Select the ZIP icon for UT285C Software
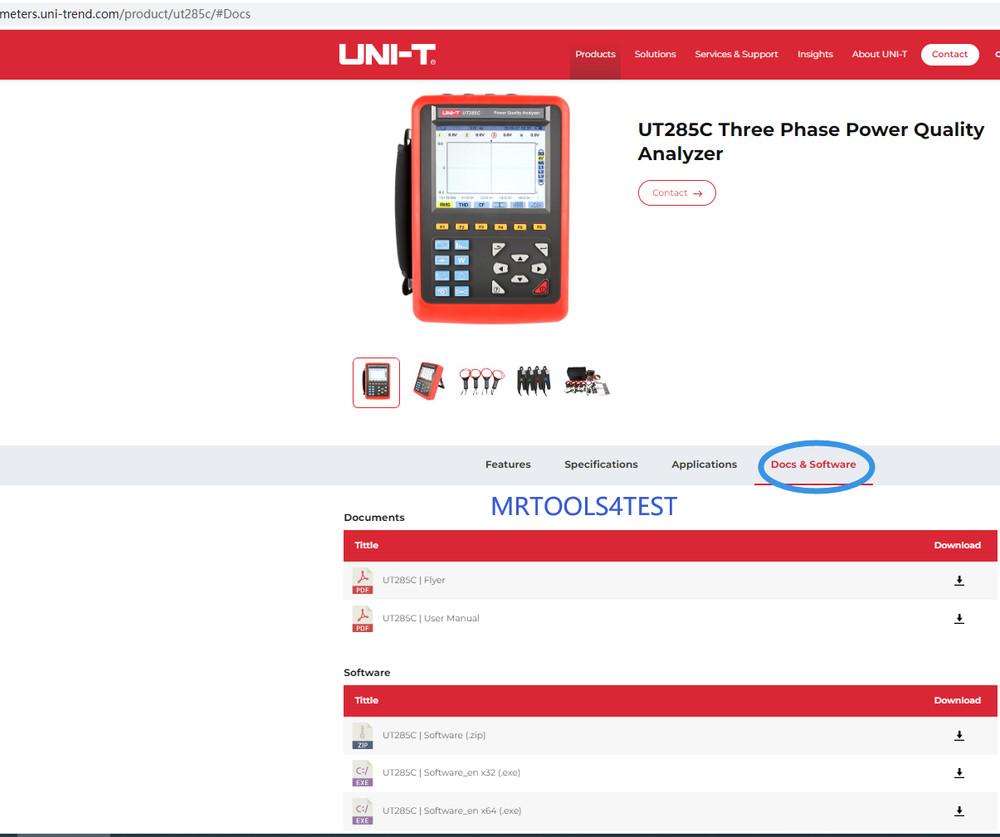 pos(361,735)
